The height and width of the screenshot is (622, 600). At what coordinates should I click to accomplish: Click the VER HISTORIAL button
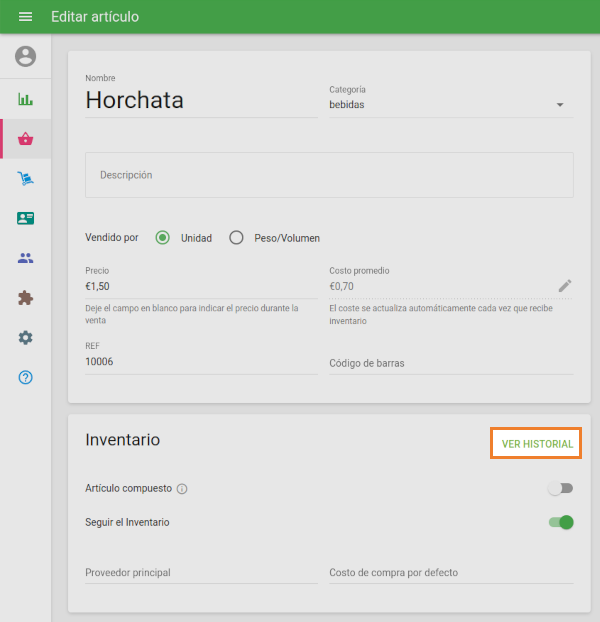[537, 444]
